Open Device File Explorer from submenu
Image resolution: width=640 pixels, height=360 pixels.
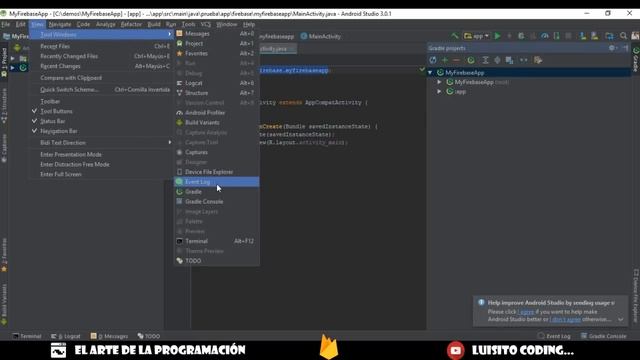coord(216,172)
